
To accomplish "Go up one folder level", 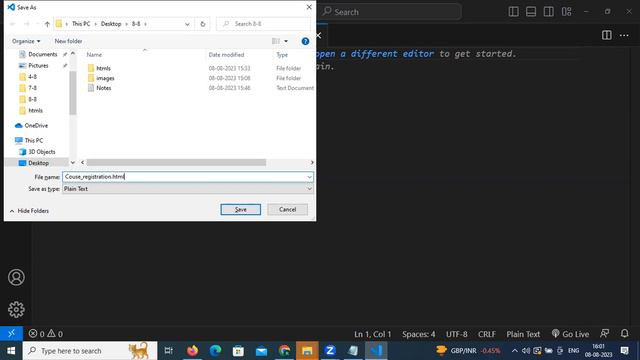I will click(x=47, y=24).
